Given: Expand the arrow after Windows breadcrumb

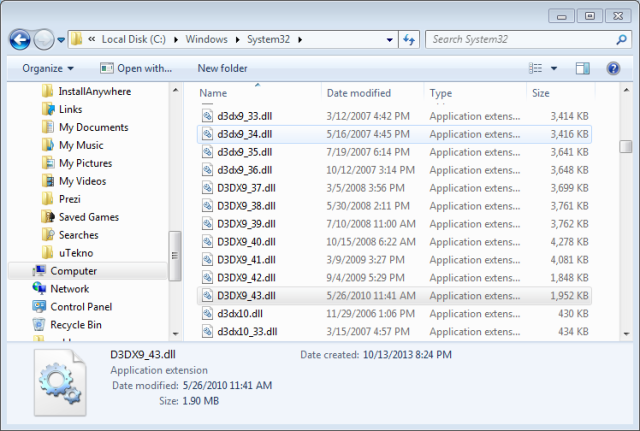Looking at the screenshot, I should click(238, 40).
